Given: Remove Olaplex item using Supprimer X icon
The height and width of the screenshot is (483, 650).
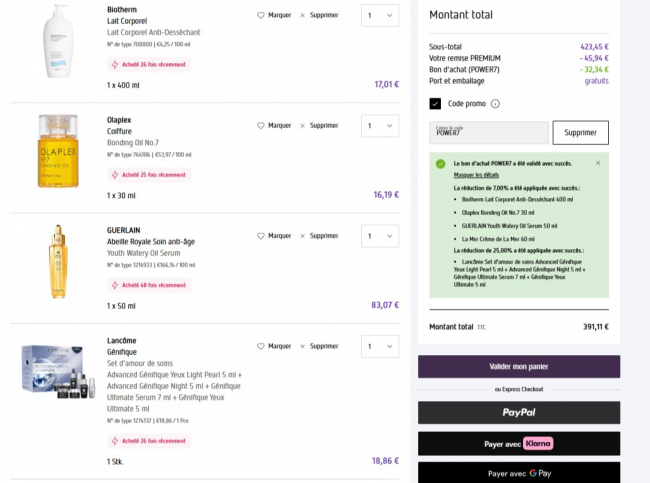Looking at the screenshot, I should click(303, 126).
